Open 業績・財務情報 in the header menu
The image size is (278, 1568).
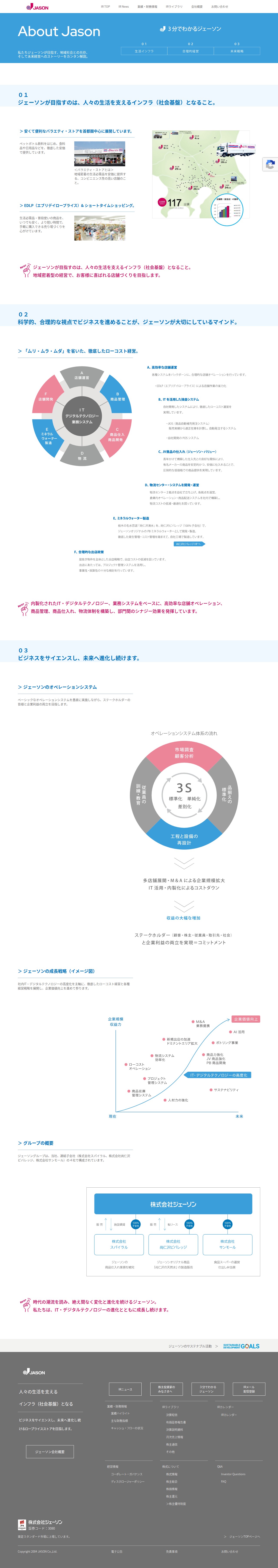pos(147,7)
